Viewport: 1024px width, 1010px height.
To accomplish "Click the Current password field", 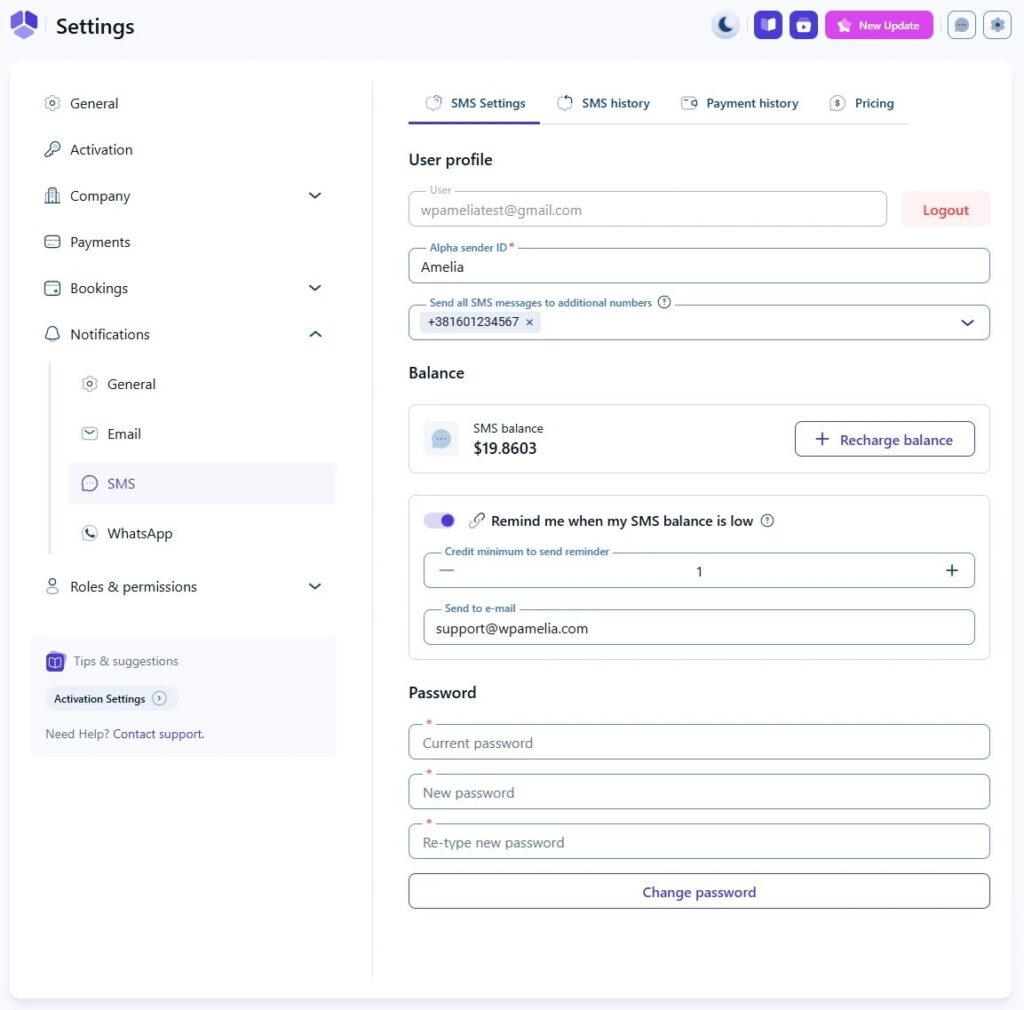I will (698, 743).
